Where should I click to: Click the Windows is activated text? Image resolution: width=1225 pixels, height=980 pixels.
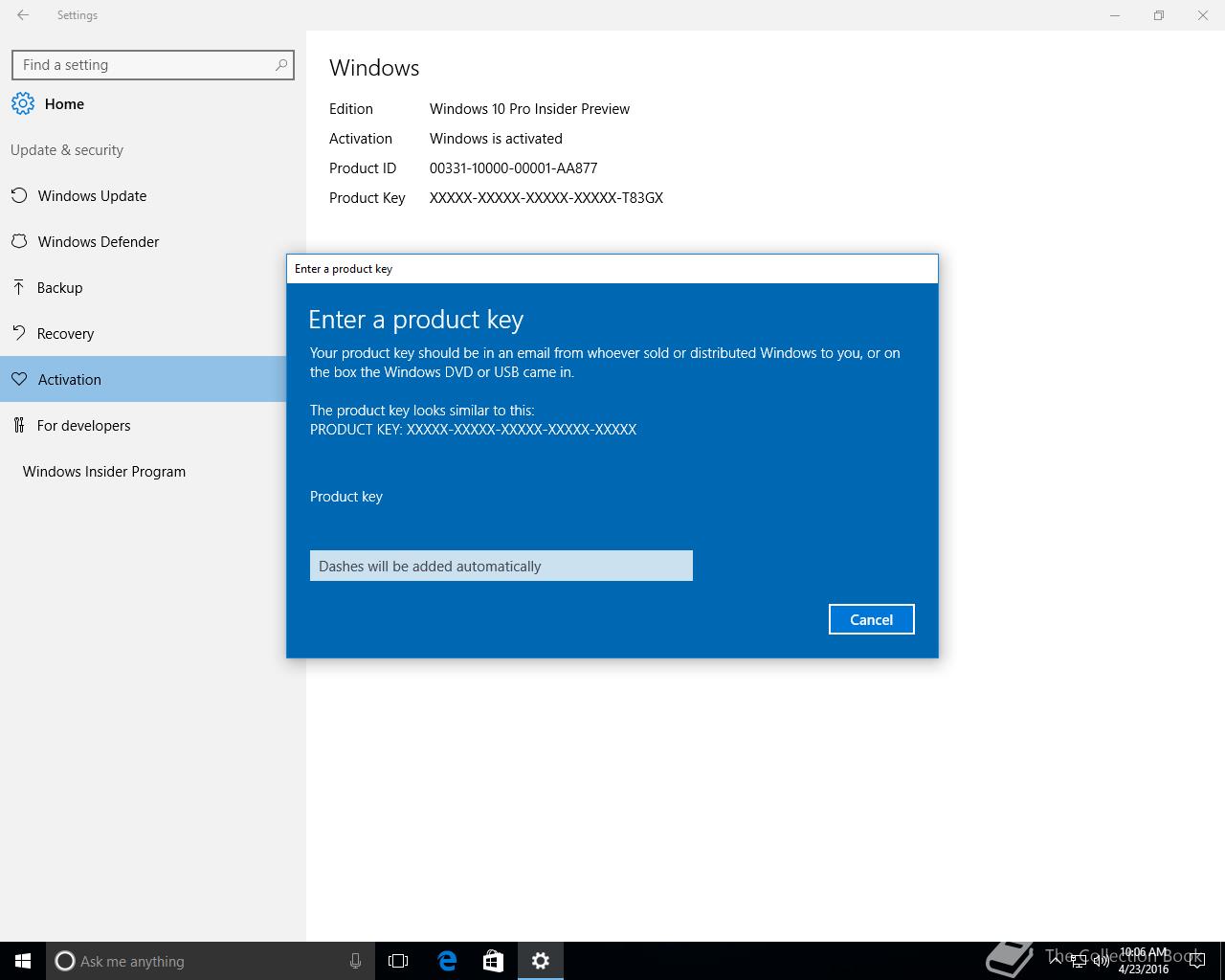point(496,139)
